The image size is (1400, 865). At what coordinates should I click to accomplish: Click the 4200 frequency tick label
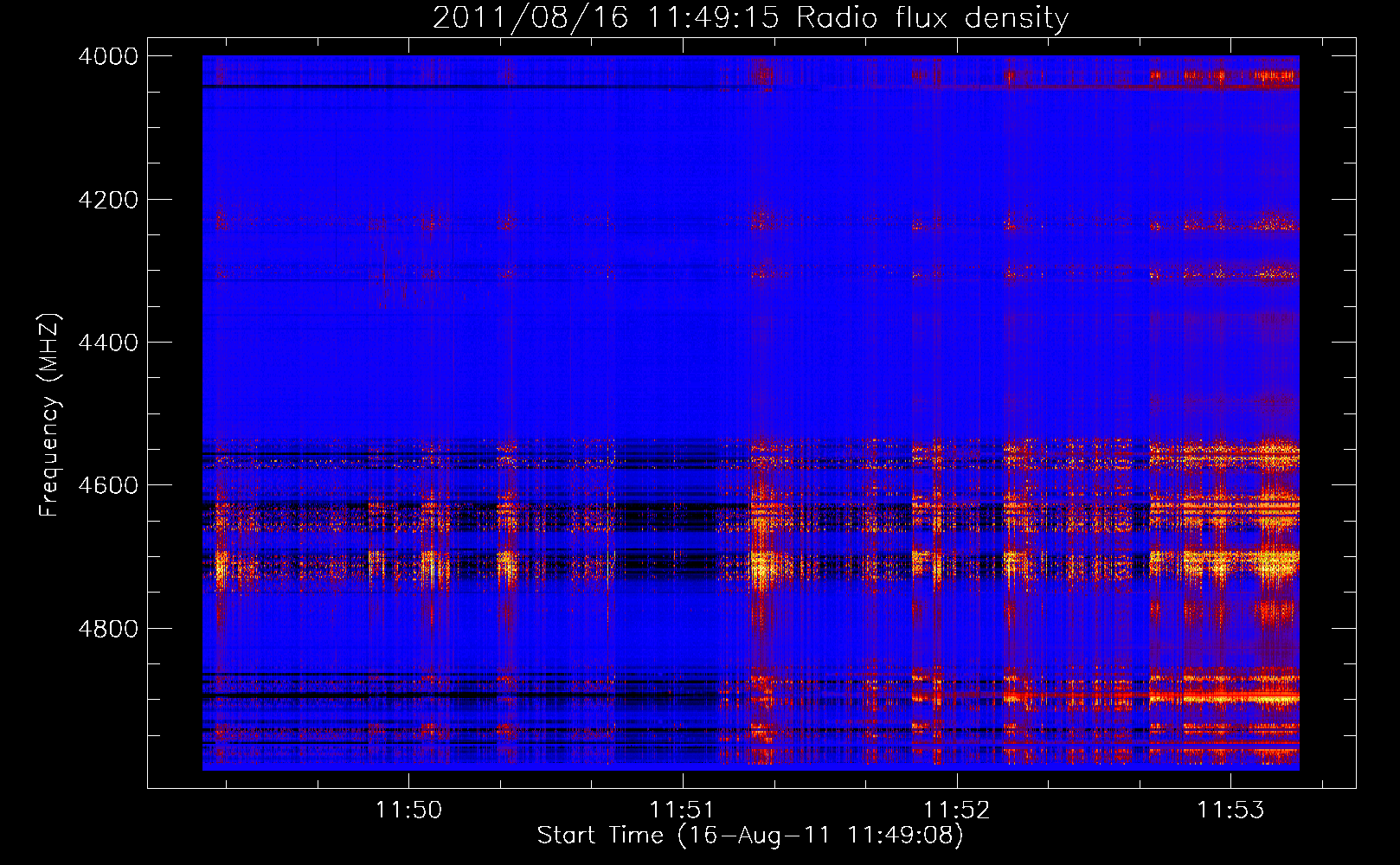(108, 200)
